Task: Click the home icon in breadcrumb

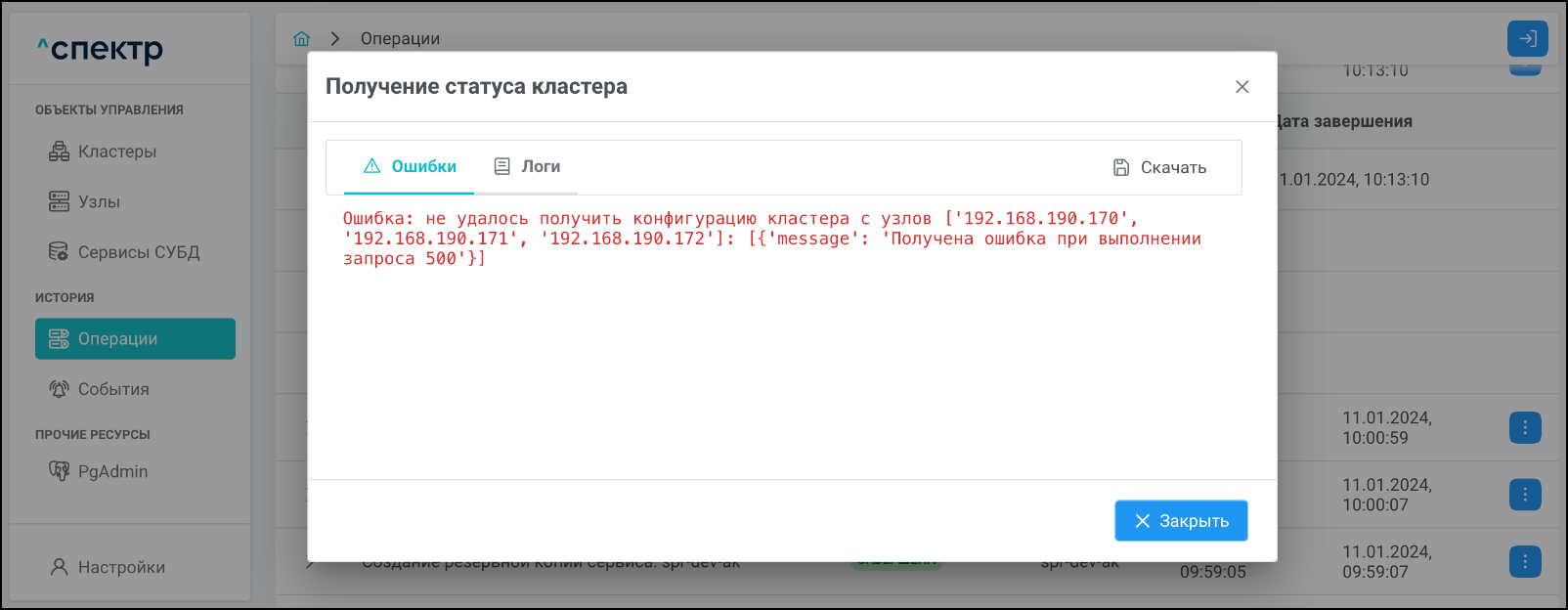Action: [x=301, y=39]
